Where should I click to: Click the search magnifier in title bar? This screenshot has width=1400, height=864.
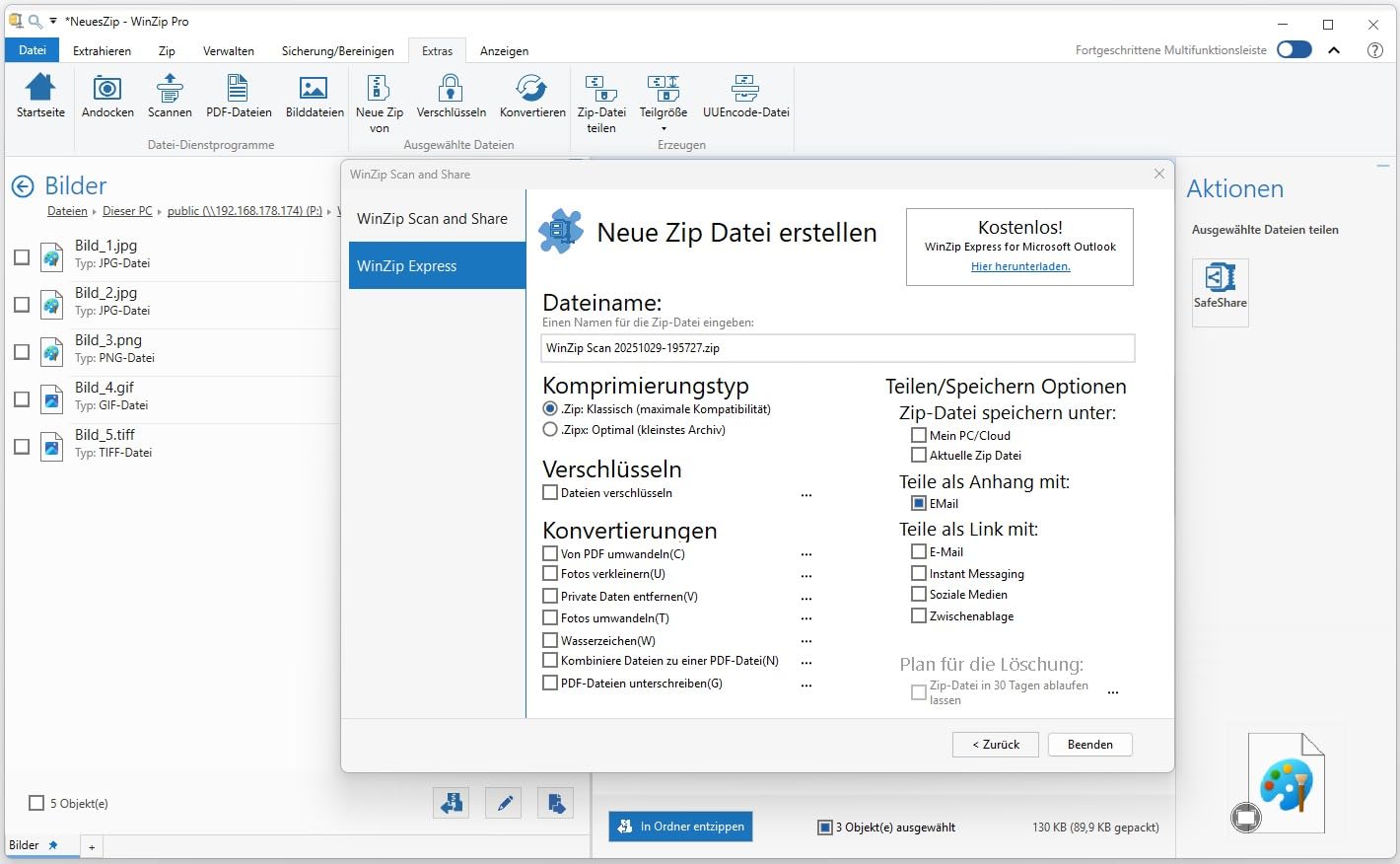pos(35,21)
